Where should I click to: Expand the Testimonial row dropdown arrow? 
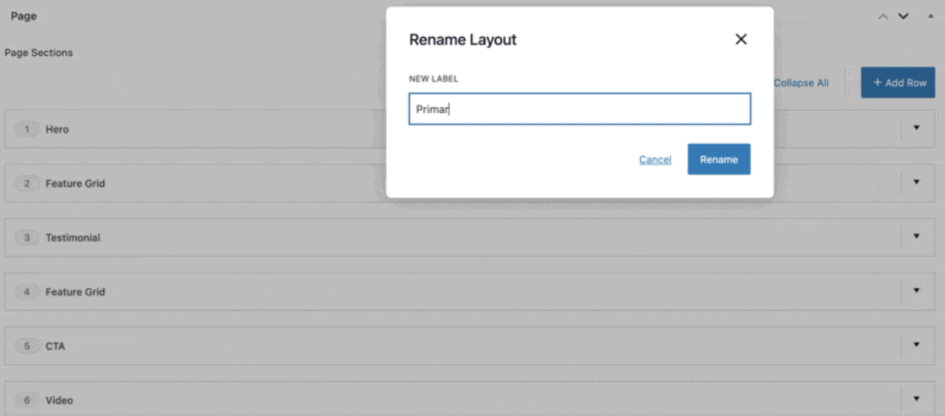click(917, 236)
